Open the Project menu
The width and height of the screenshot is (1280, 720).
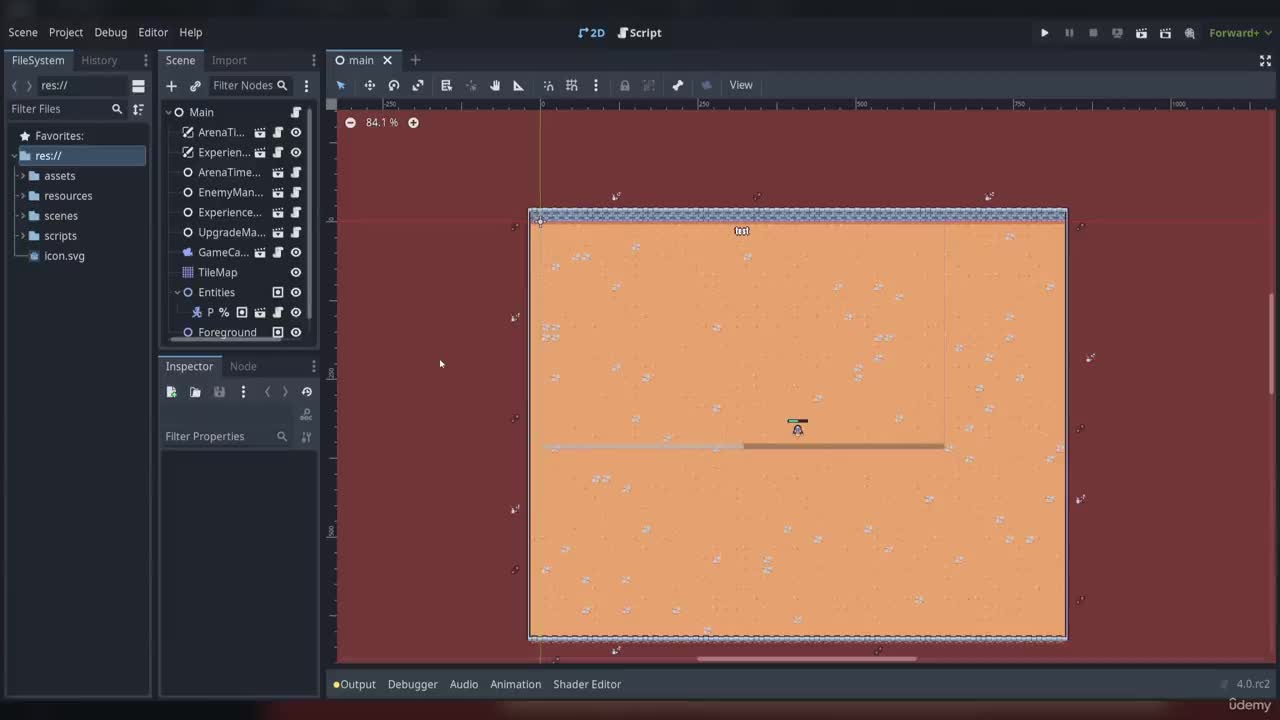coord(66,33)
